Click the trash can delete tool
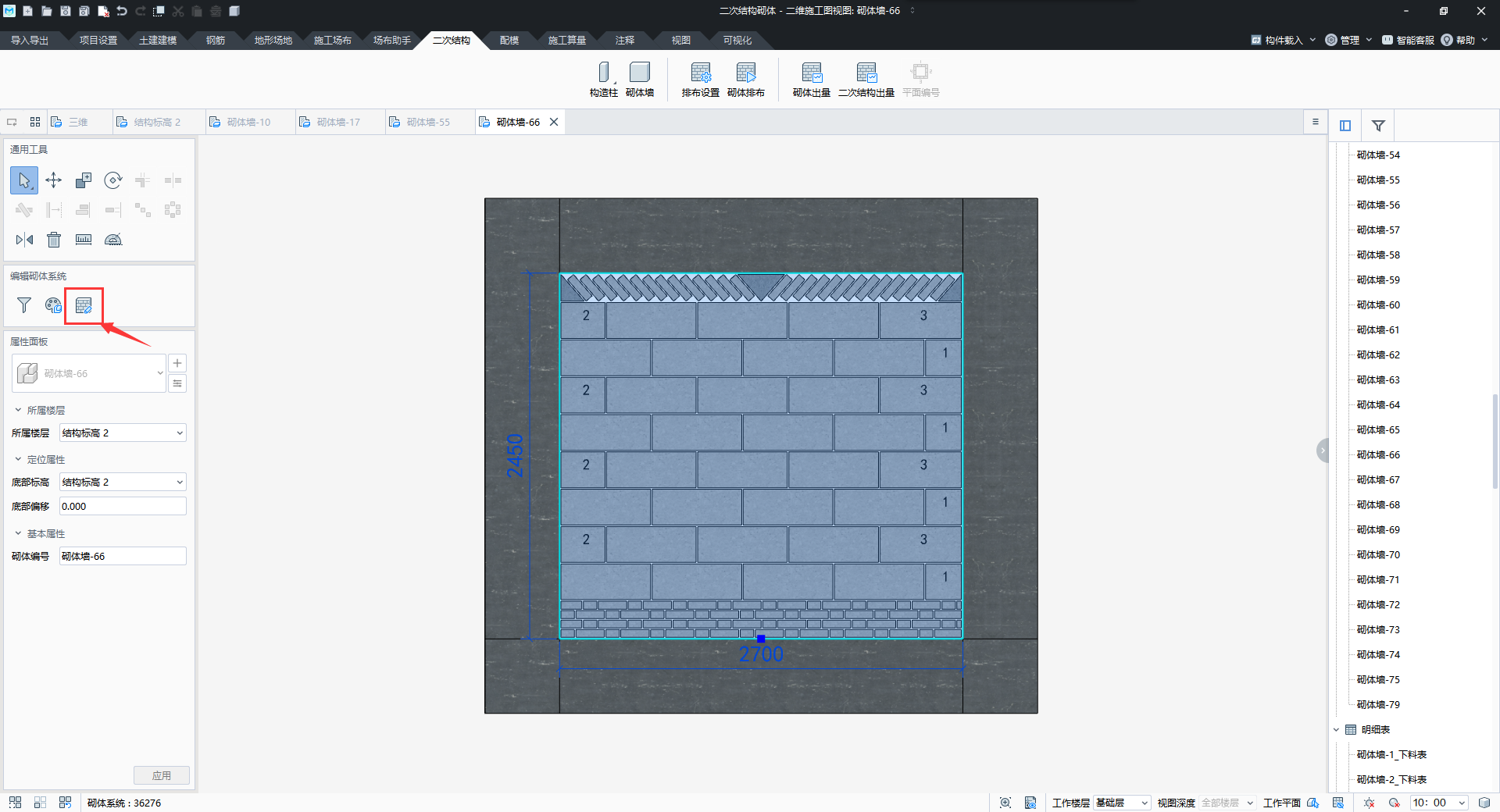Viewport: 1500px width, 812px height. pos(54,240)
